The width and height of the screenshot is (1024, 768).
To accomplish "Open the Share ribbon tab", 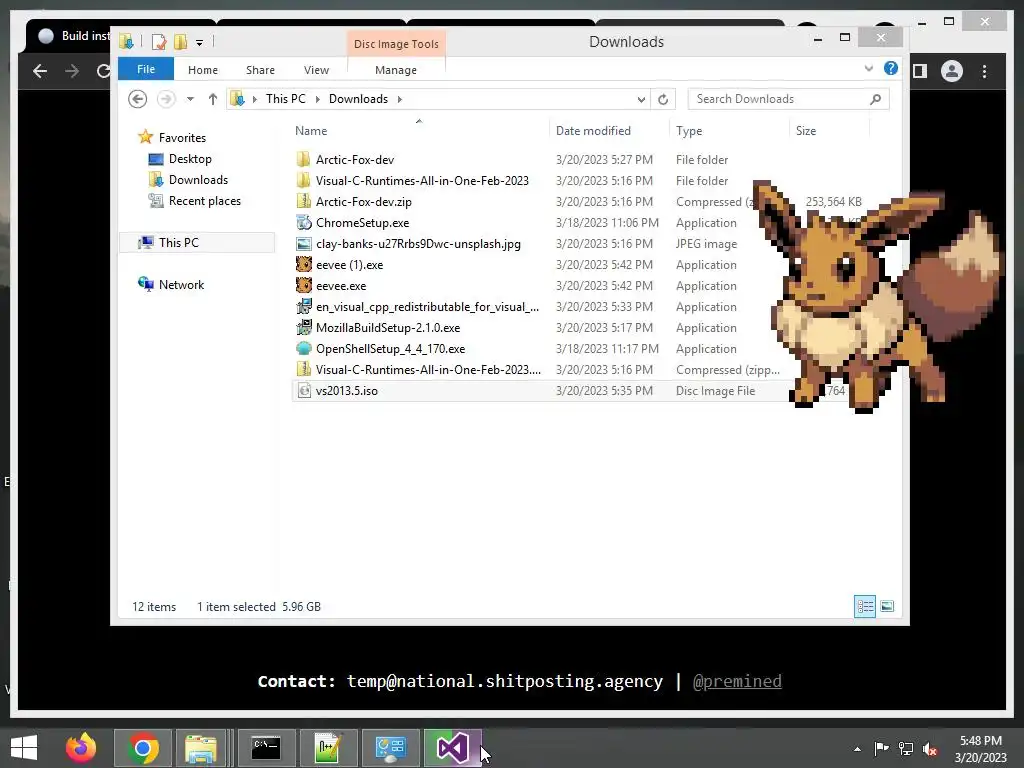I will pyautogui.click(x=260, y=70).
